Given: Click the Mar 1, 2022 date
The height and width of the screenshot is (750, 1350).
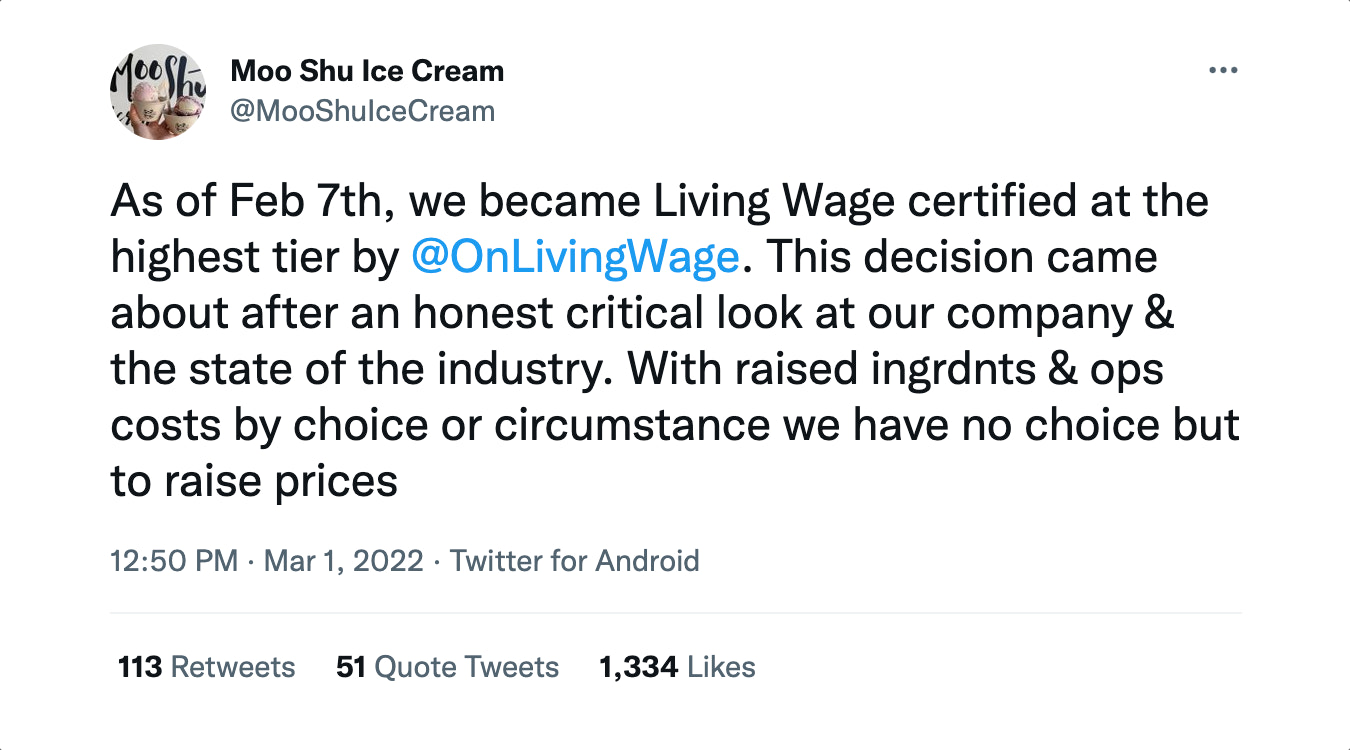Looking at the screenshot, I should tap(343, 561).
